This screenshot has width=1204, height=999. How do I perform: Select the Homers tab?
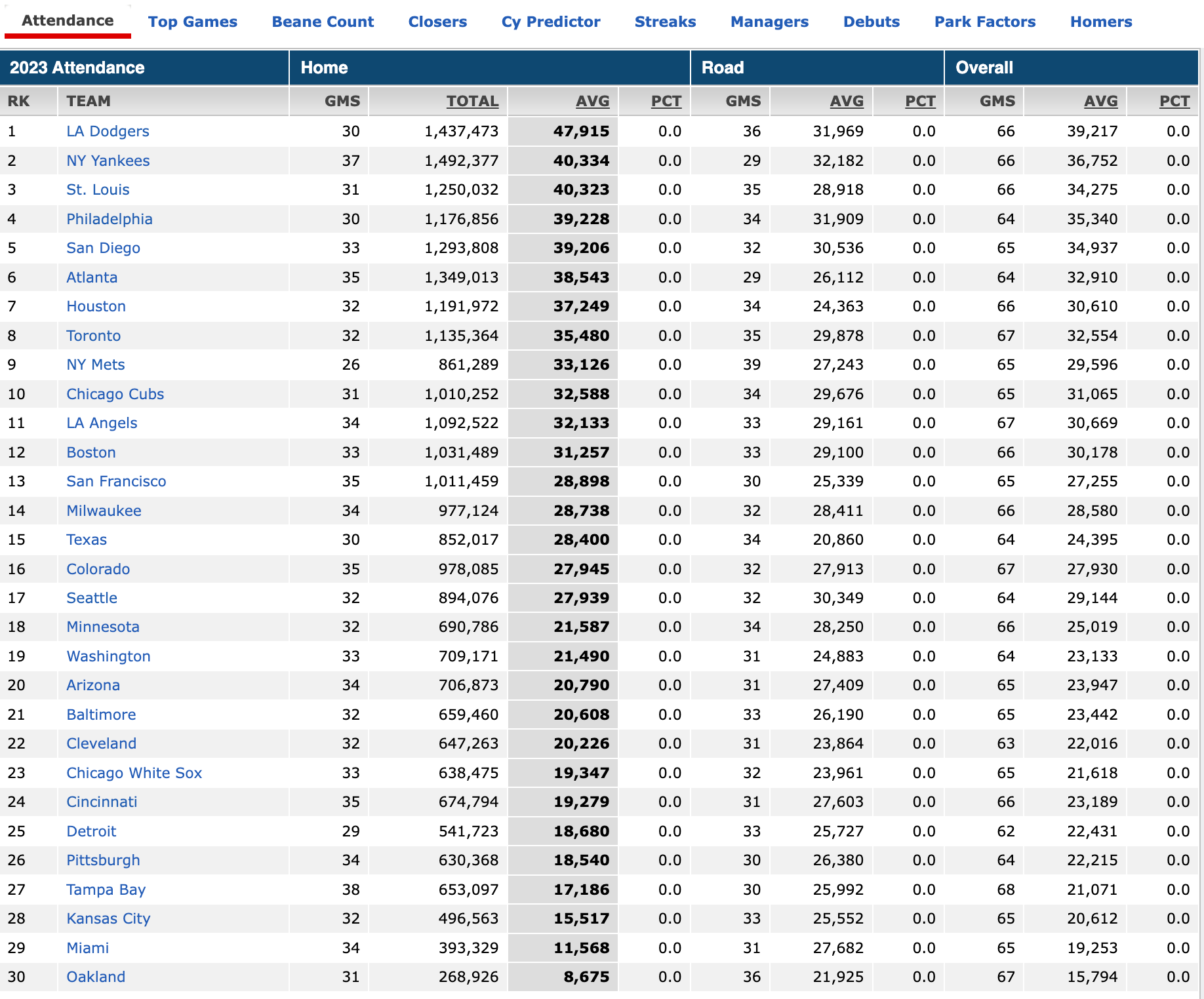pos(1101,22)
